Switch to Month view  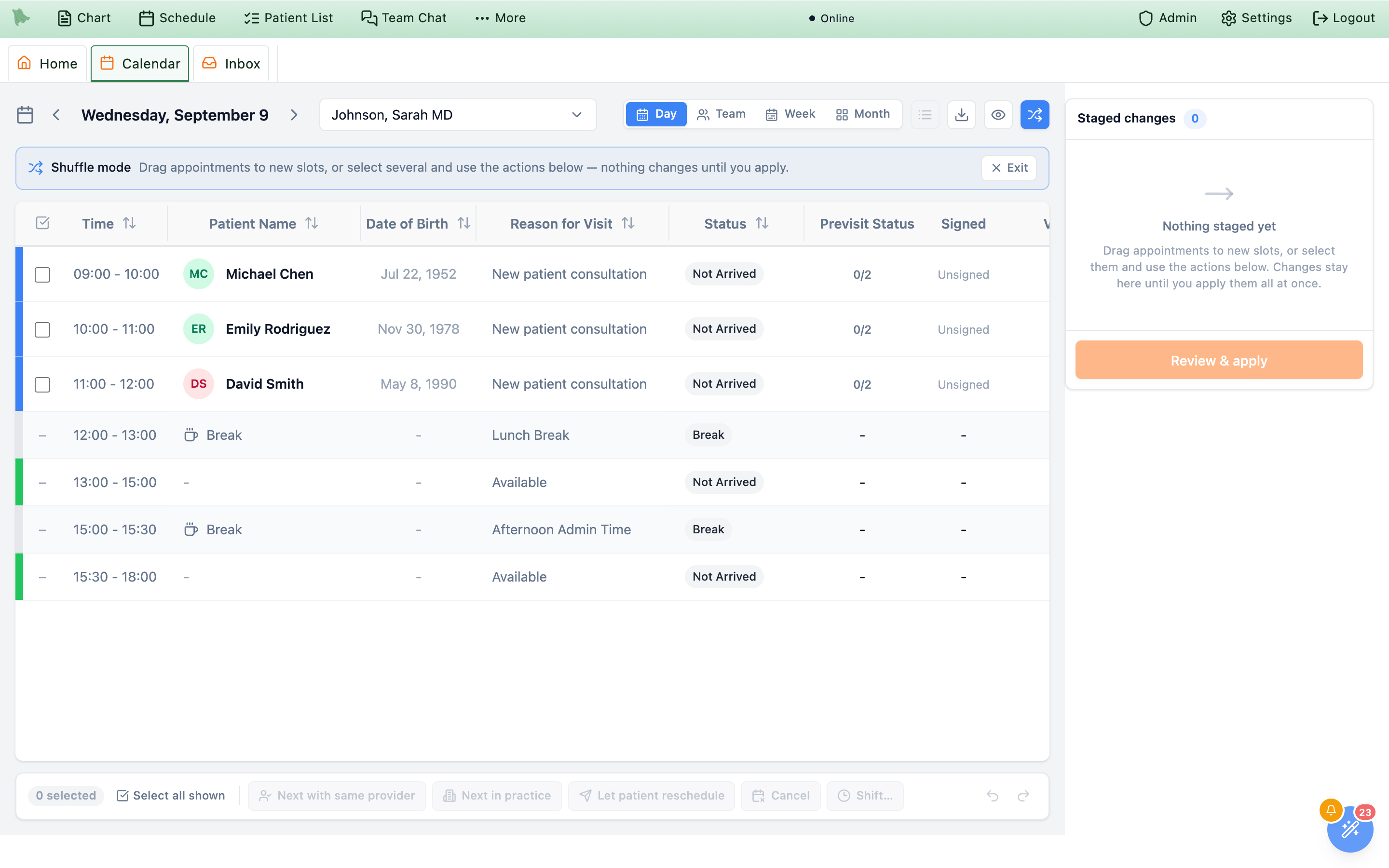[863, 114]
